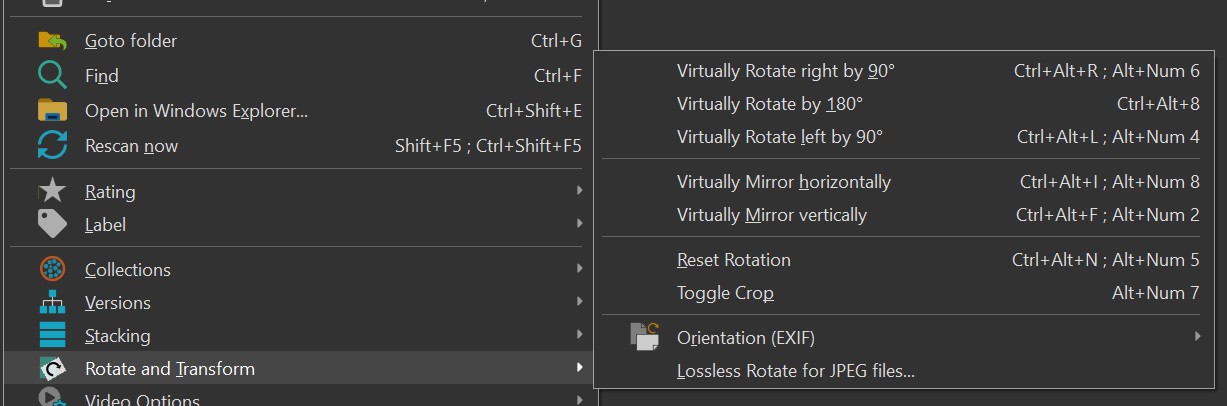Click the Shift+F5 ; Ctrl+Shift+F5 shortcut text
Screen dimensions: 1227x406
[x=488, y=146]
